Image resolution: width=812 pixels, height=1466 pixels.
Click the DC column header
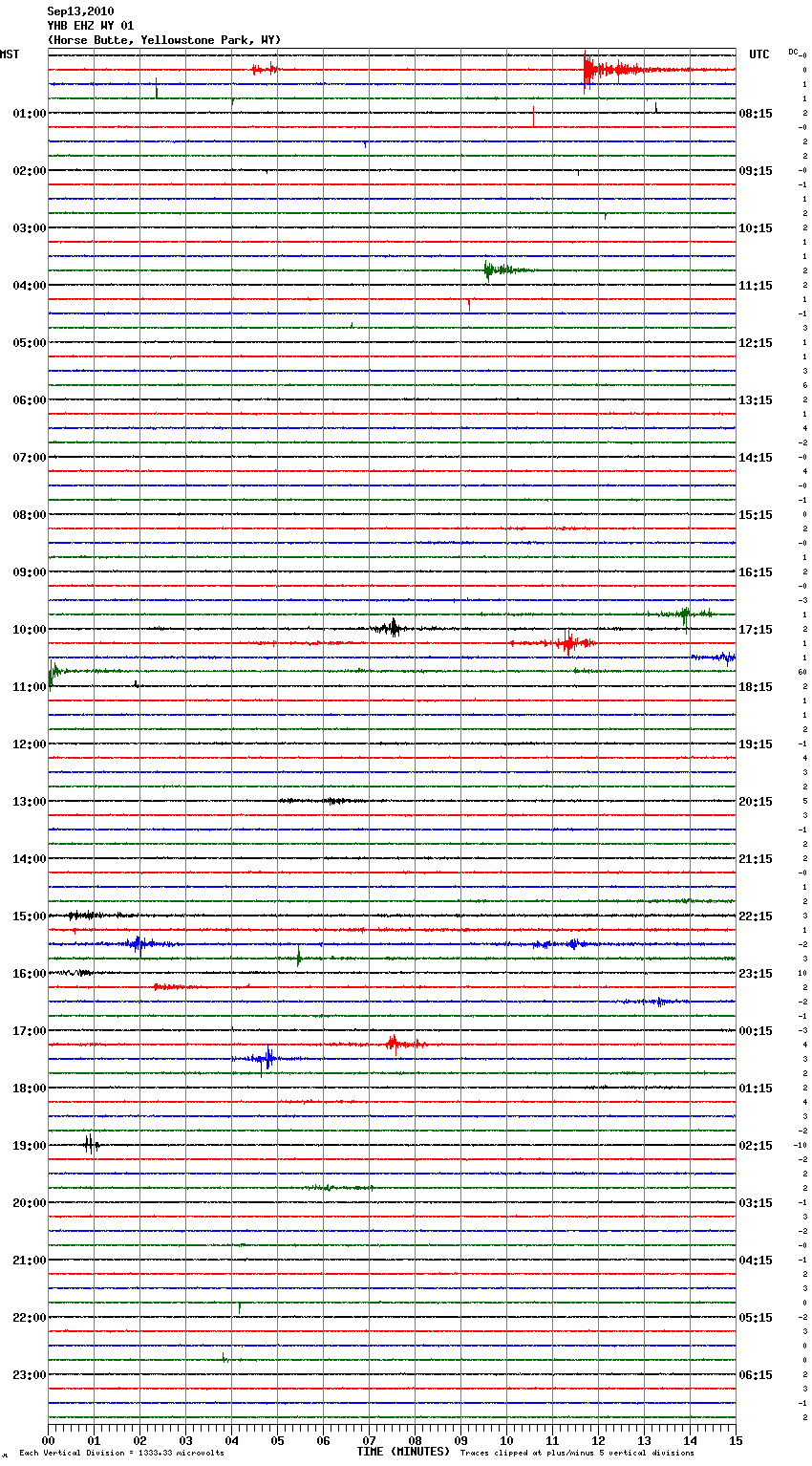click(793, 52)
